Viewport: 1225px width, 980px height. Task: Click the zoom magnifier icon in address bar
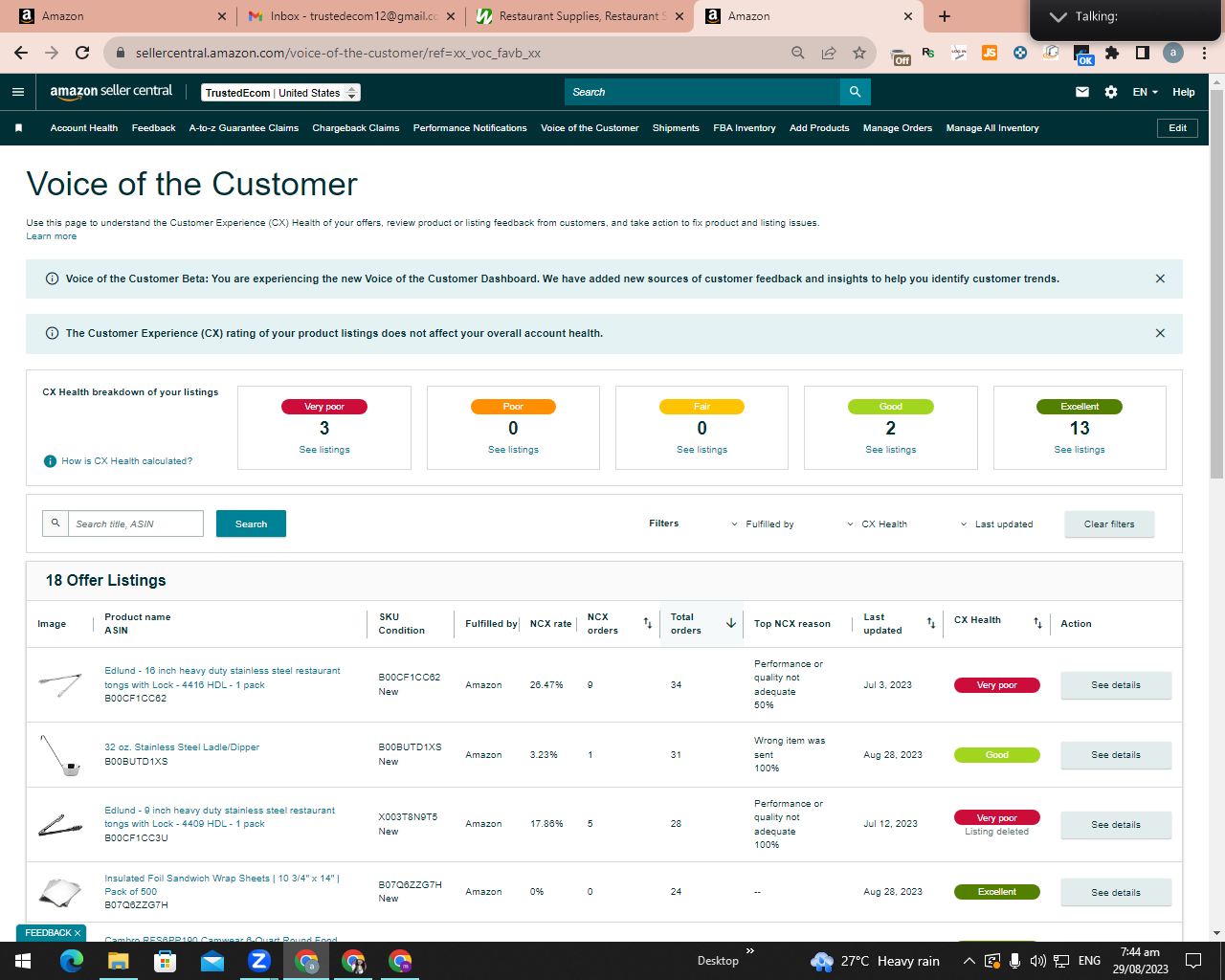click(x=798, y=53)
